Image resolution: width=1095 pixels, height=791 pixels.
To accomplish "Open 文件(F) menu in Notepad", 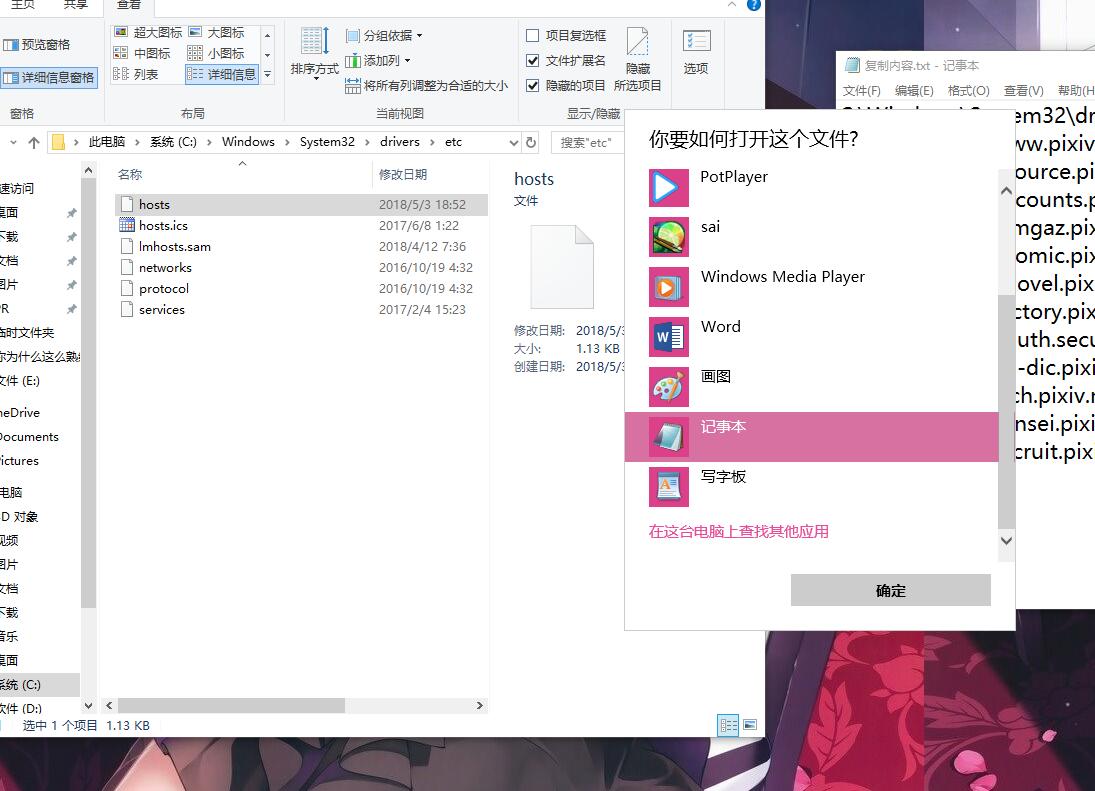I will coord(862,91).
